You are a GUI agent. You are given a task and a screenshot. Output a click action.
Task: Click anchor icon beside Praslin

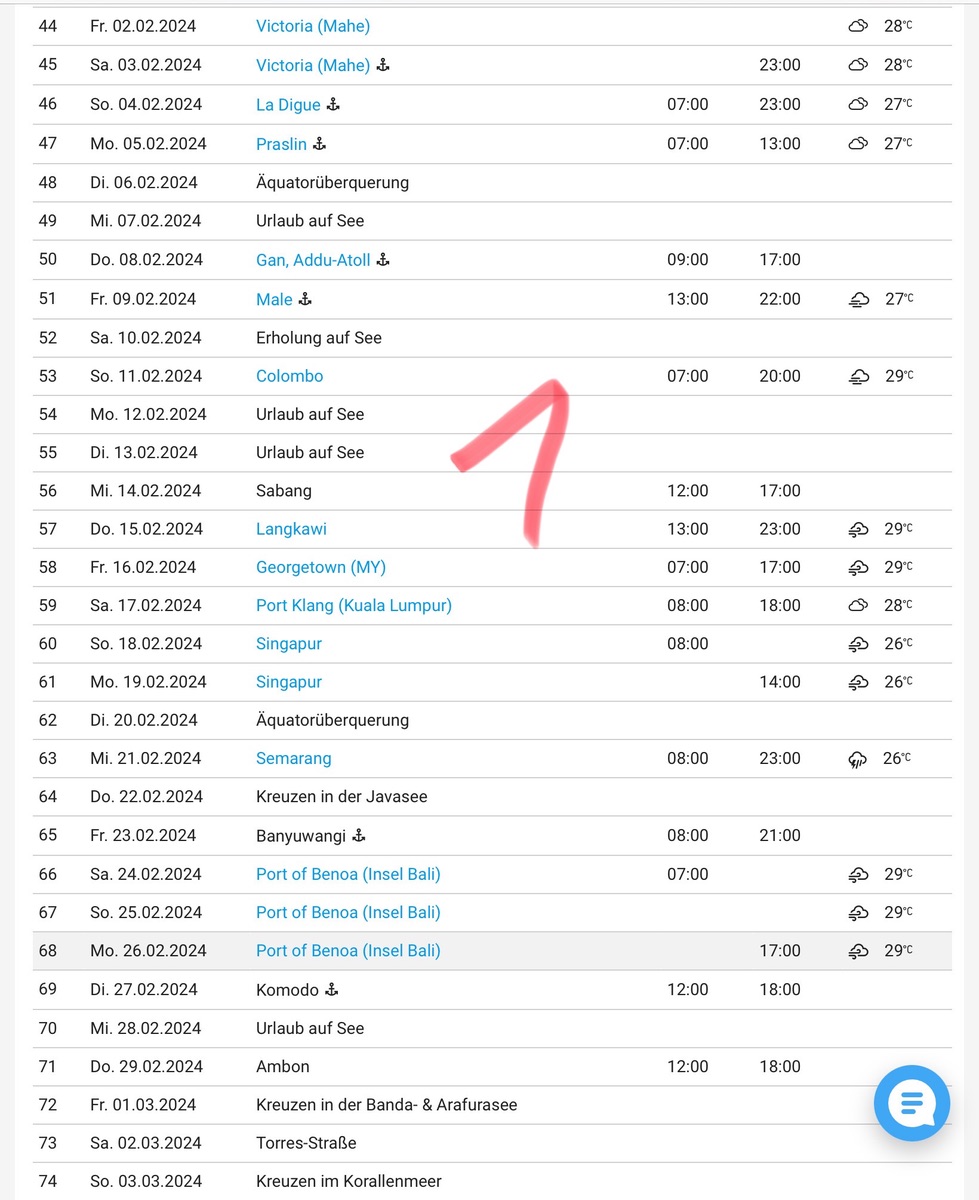tap(320, 144)
